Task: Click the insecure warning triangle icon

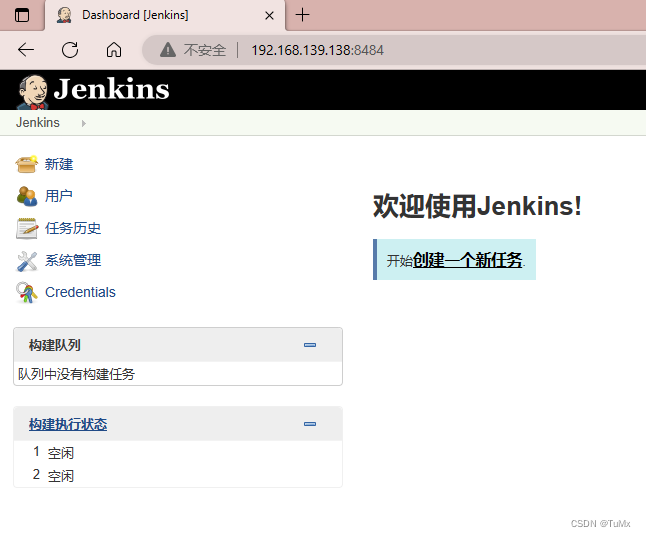Action: pyautogui.click(x=168, y=50)
